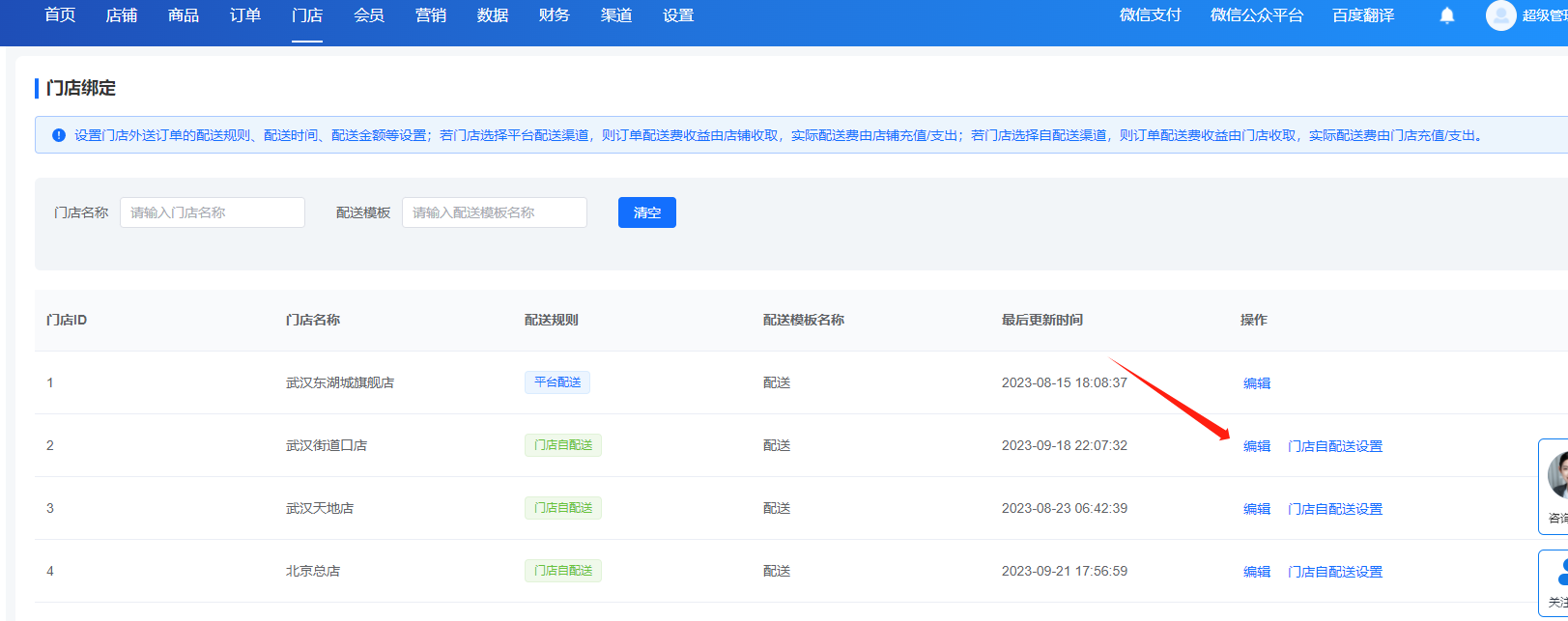Click the 门店绑定 page title
The height and width of the screenshot is (621, 1568).
click(81, 88)
